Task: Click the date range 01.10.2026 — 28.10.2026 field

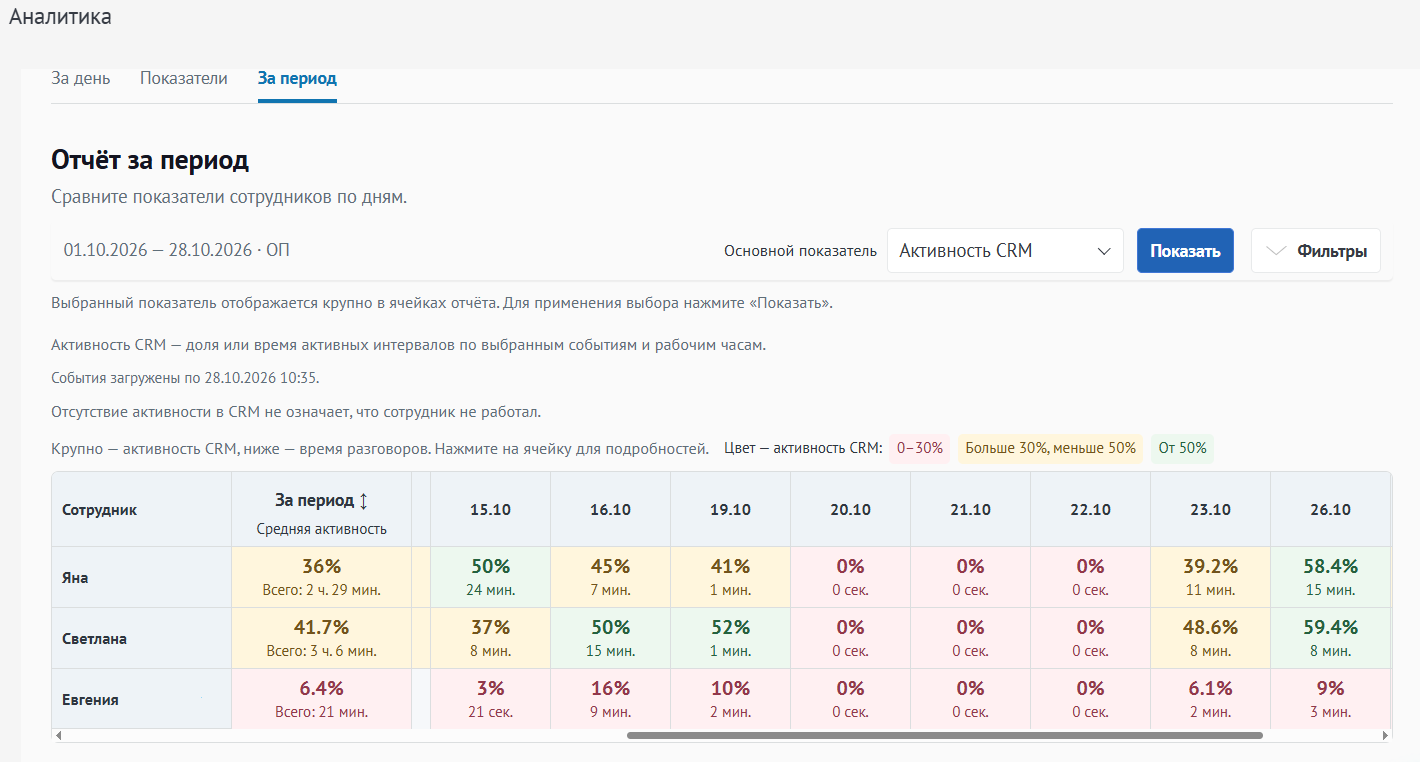Action: (x=177, y=250)
